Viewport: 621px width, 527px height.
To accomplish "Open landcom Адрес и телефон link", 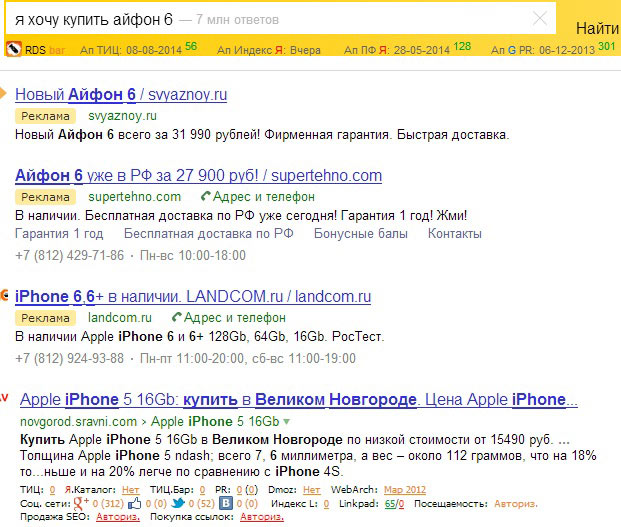I will pyautogui.click(x=234, y=318).
